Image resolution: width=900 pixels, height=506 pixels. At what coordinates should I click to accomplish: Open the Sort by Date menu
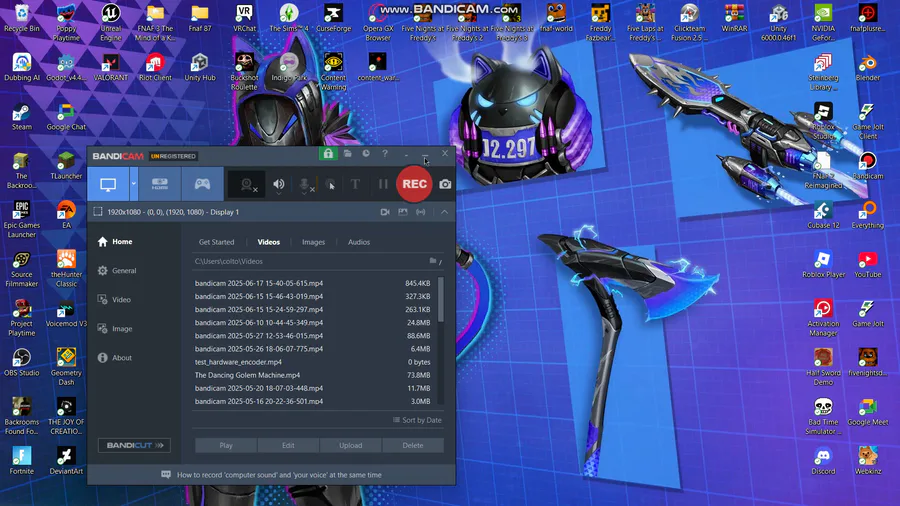[417, 420]
